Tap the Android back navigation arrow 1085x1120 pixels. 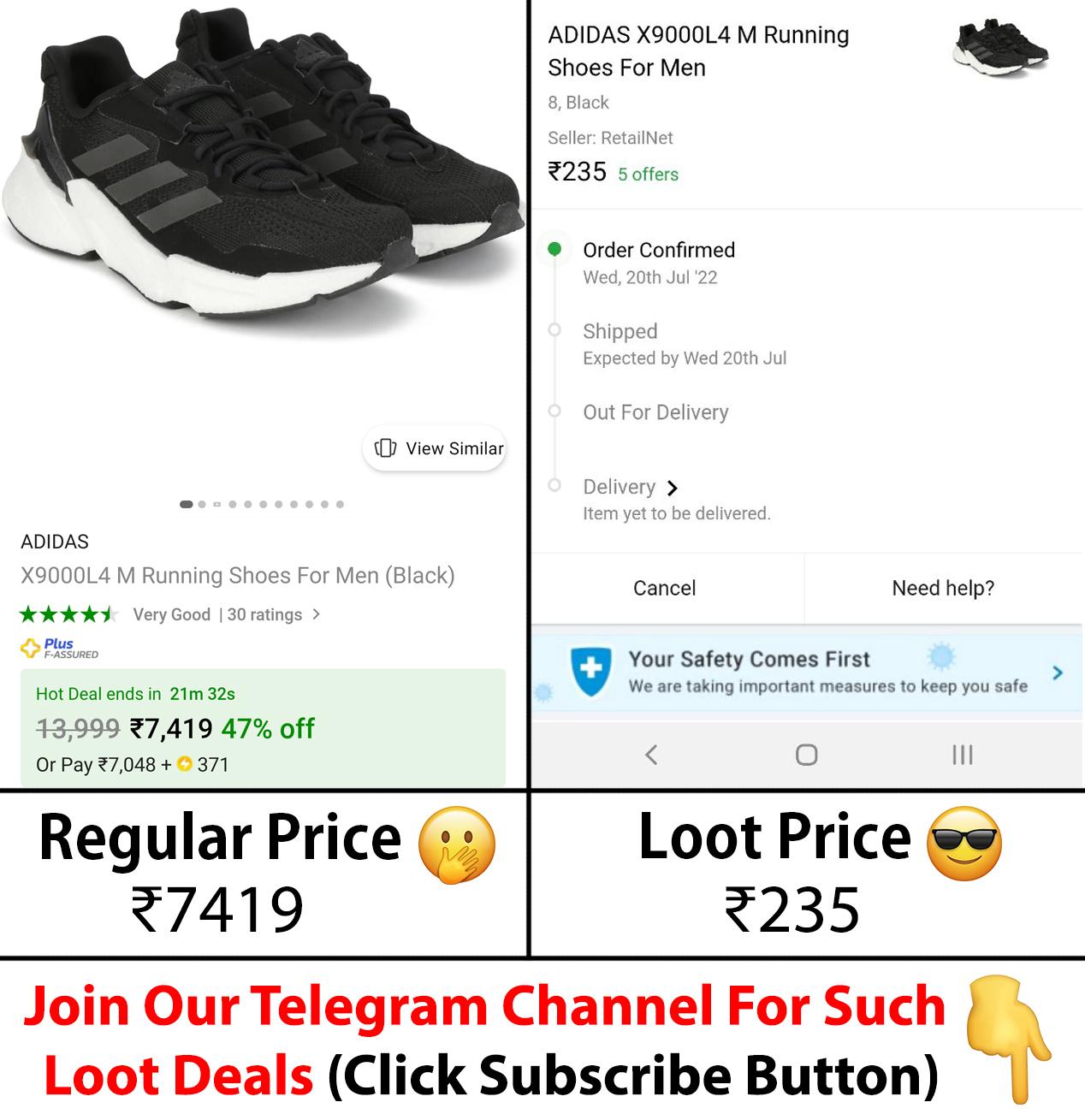pyautogui.click(x=651, y=755)
